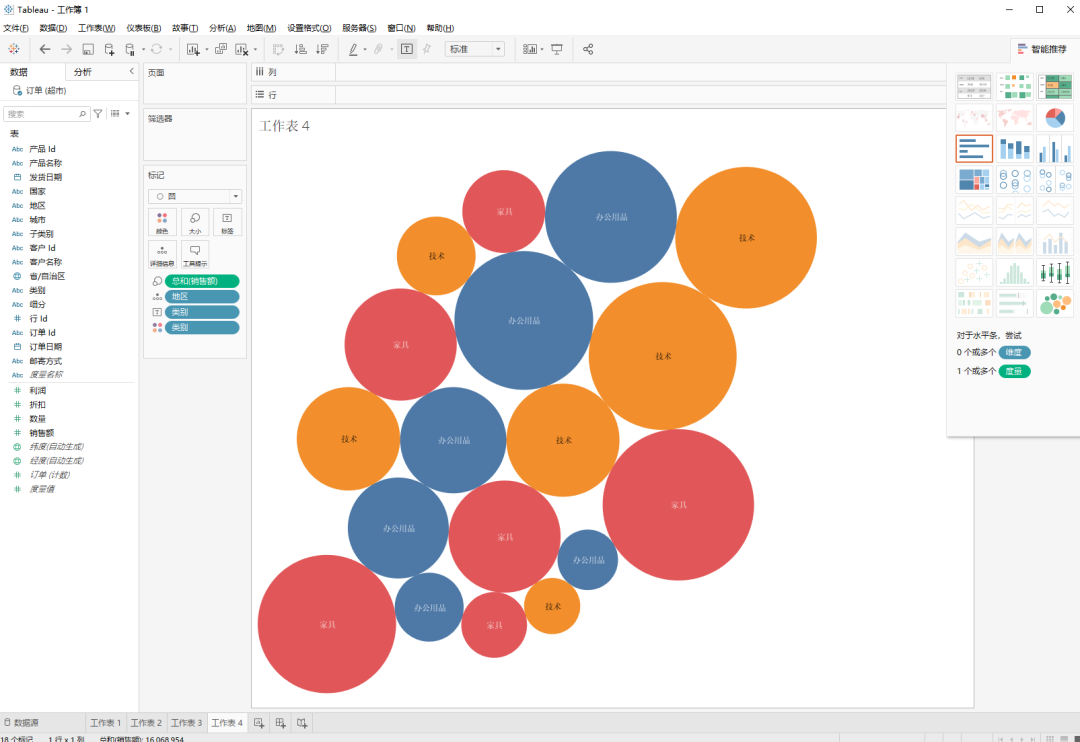
Task: Click the duplicate worksheet icon
Action: [x=220, y=49]
